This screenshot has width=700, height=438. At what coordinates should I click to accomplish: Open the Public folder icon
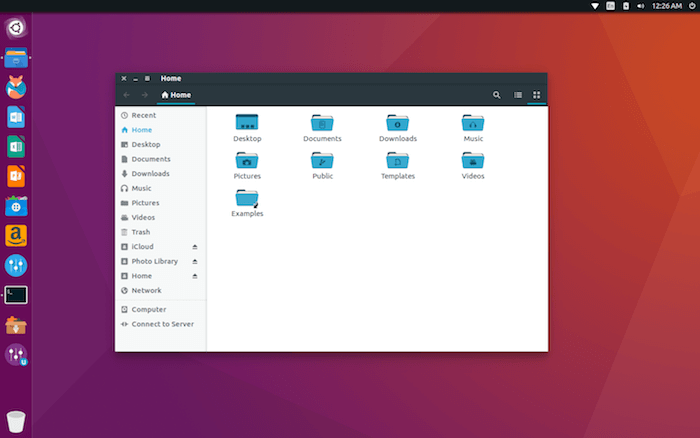coord(322,160)
